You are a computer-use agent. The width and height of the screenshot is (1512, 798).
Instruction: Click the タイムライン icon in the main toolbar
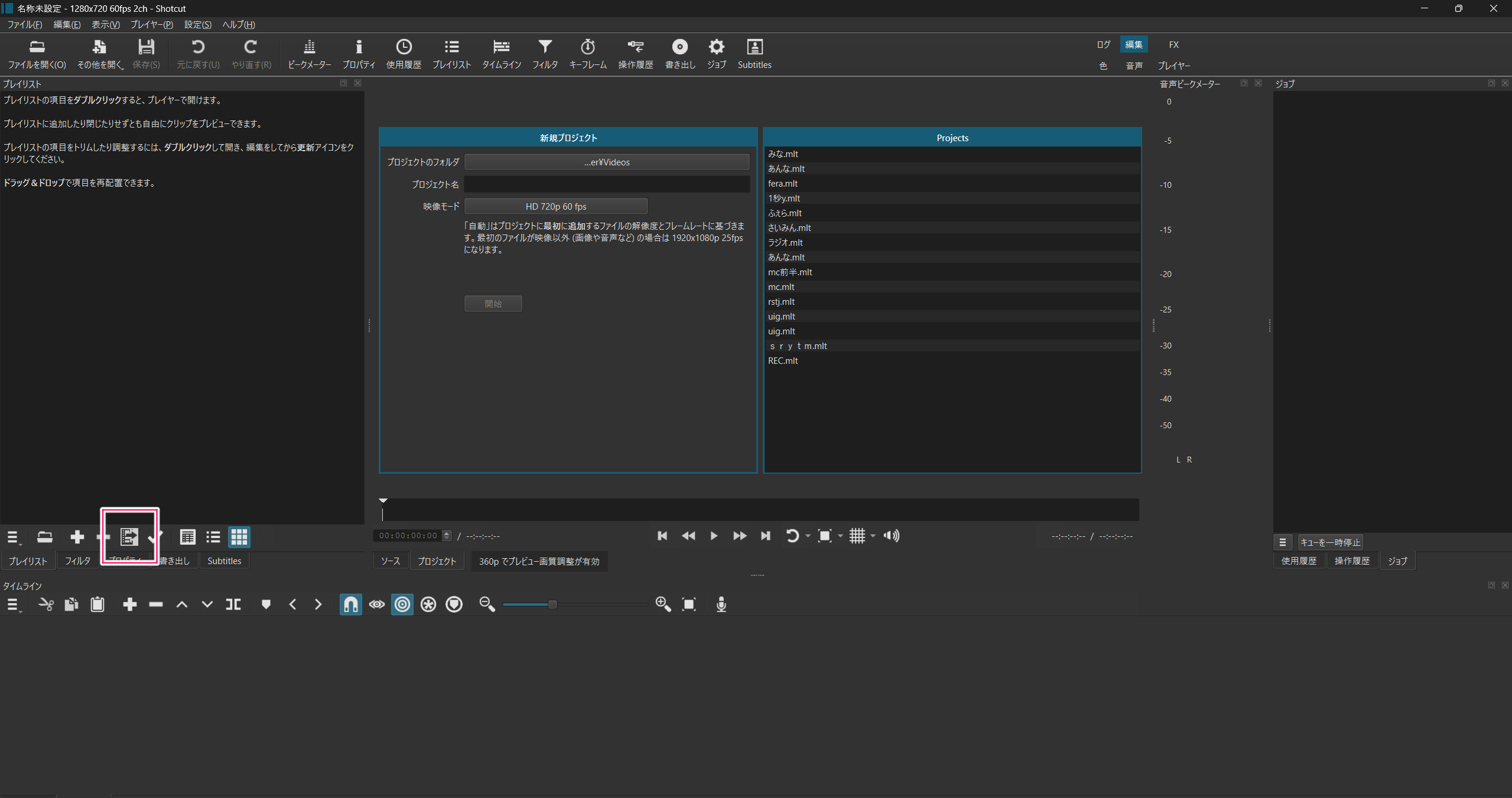click(x=501, y=54)
